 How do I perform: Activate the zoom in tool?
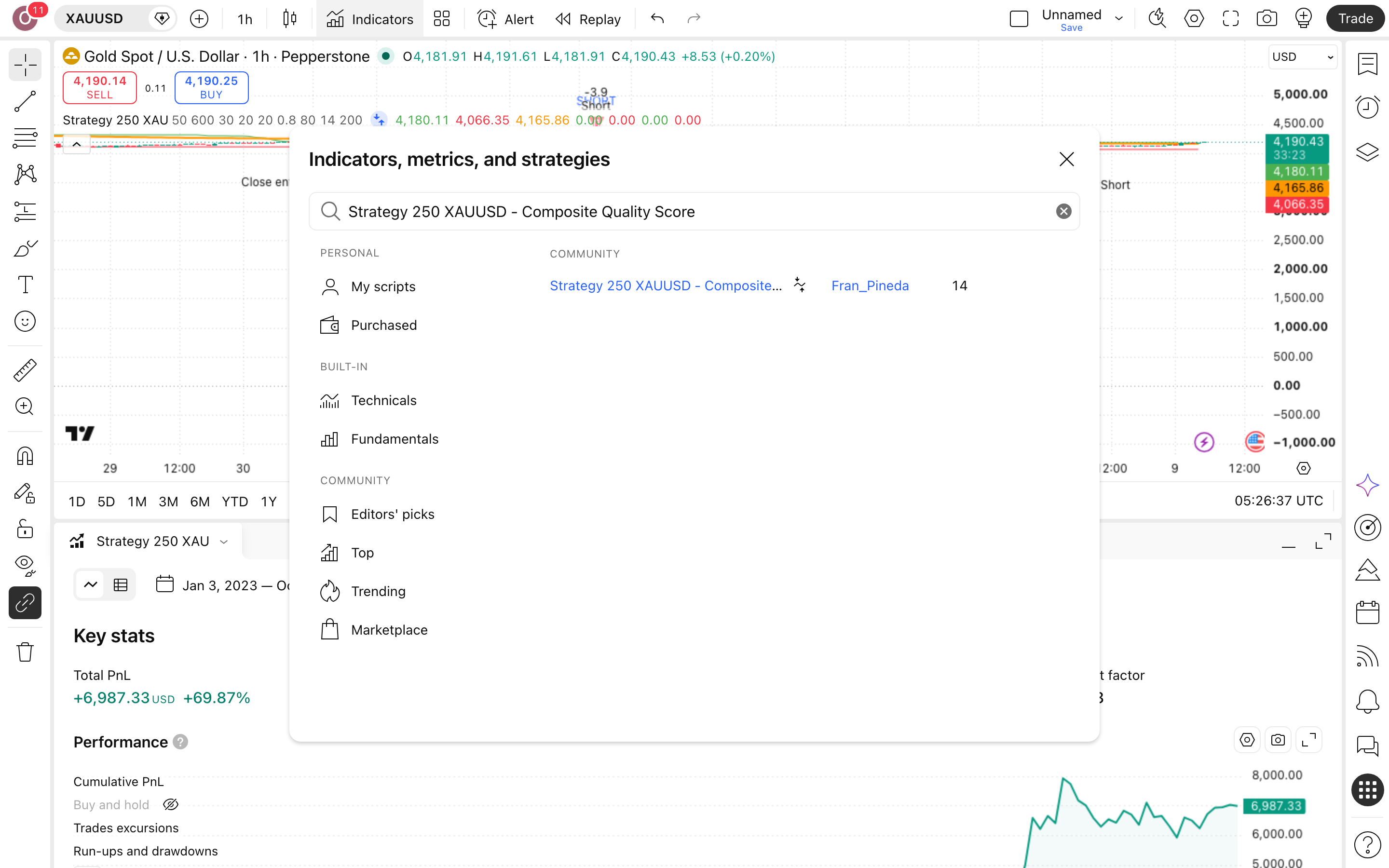(x=25, y=407)
